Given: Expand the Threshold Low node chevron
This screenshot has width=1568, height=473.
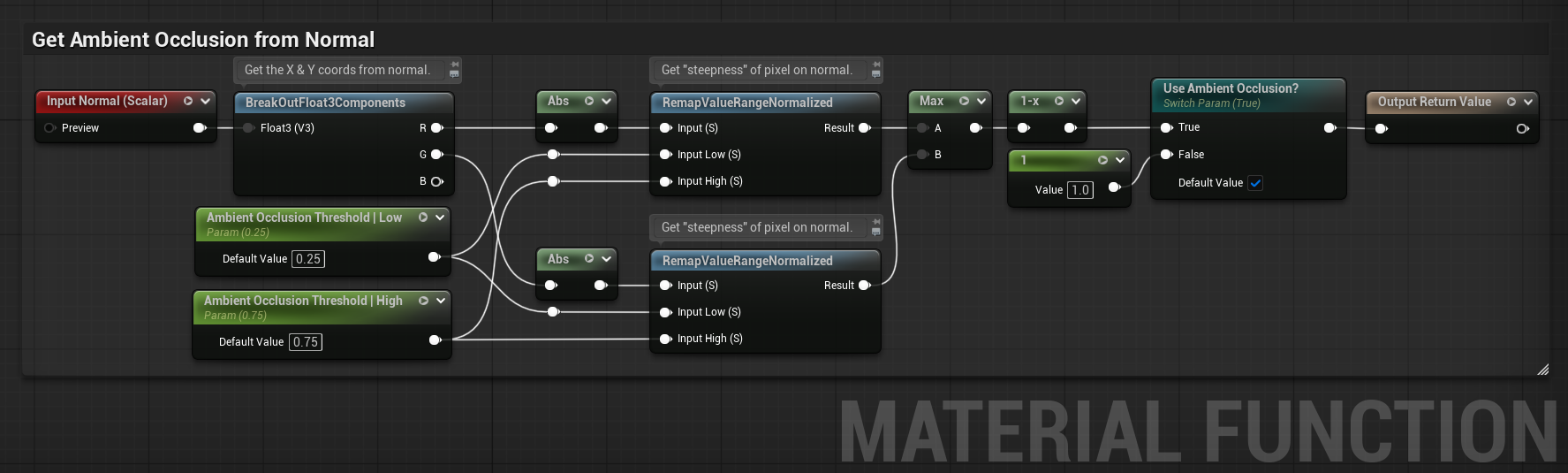Looking at the screenshot, I should click(440, 217).
